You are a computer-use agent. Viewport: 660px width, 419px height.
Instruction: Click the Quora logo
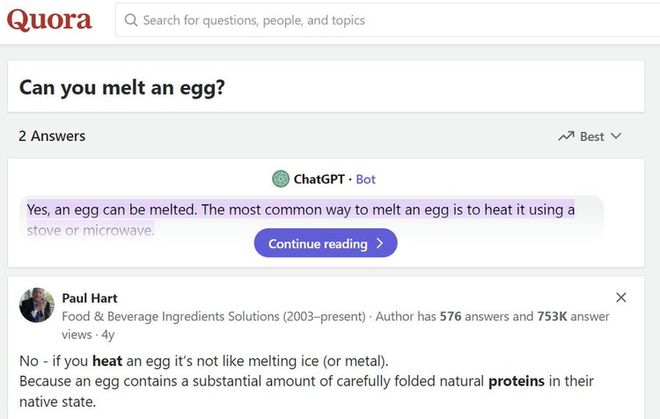click(x=49, y=20)
